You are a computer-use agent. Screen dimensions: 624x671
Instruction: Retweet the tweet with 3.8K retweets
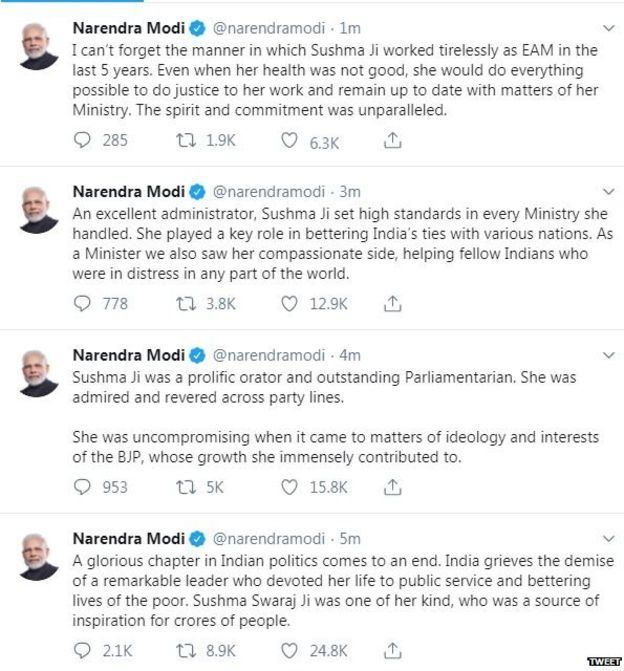click(x=184, y=303)
